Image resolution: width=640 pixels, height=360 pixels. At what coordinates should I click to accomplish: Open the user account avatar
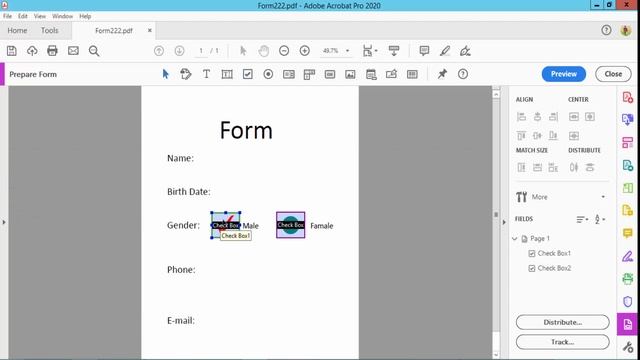click(626, 30)
